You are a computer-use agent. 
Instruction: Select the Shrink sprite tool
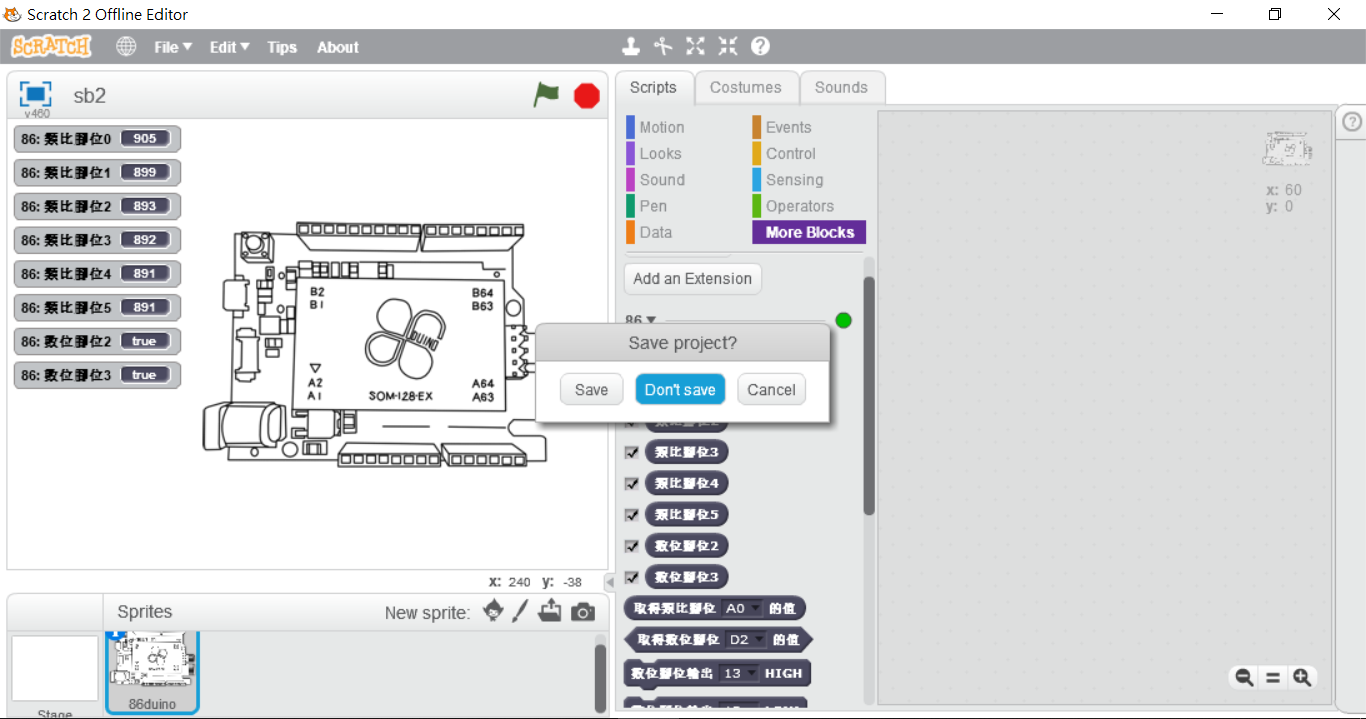(728, 46)
